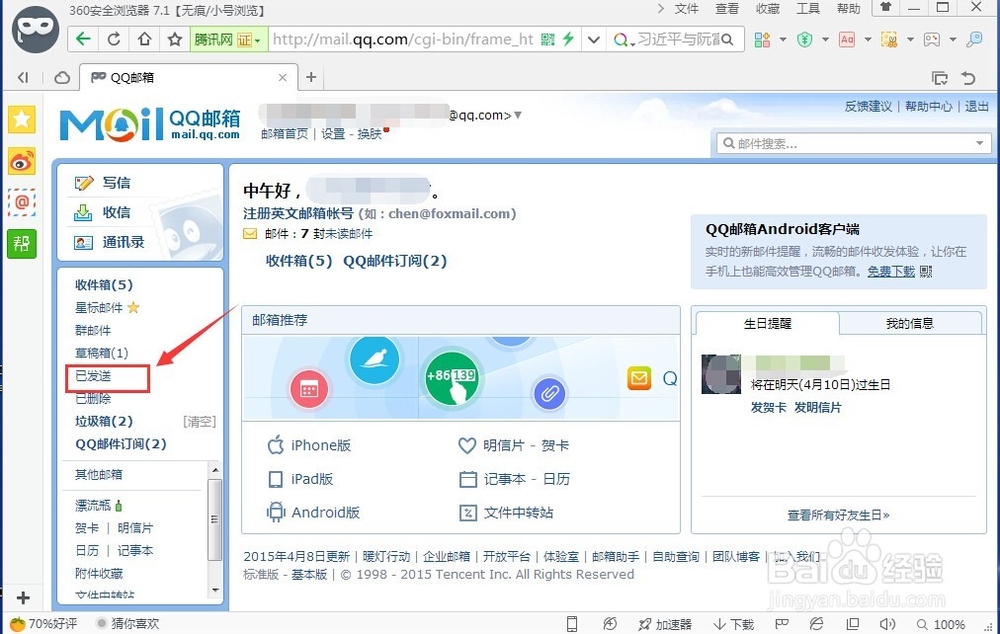Image resolution: width=1000 pixels, height=634 pixels.
Task: Click the QR code icon in the address bar
Action: pos(547,40)
